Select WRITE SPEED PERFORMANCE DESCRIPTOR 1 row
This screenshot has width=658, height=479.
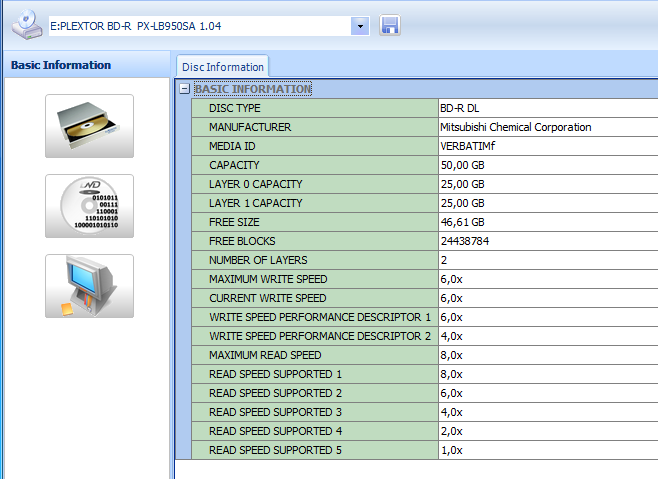425,317
